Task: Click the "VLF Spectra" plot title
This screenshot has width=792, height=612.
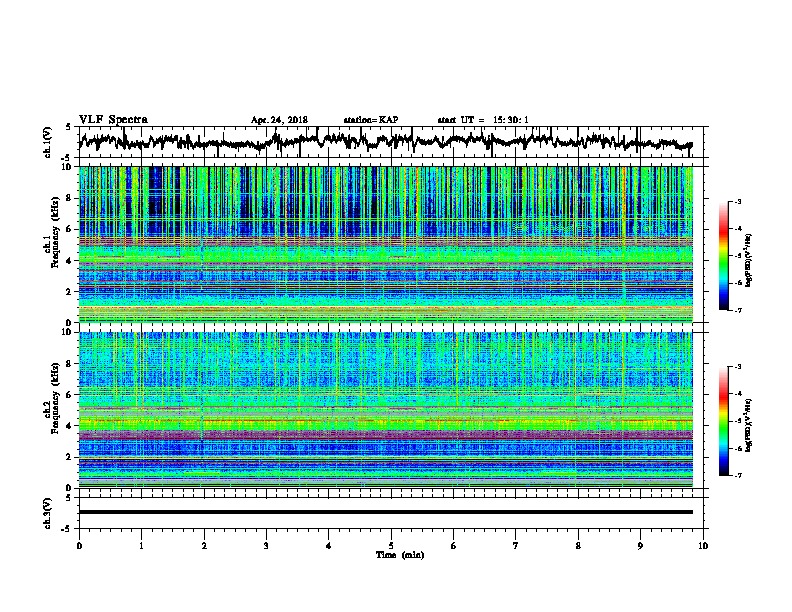Action: pos(113,119)
